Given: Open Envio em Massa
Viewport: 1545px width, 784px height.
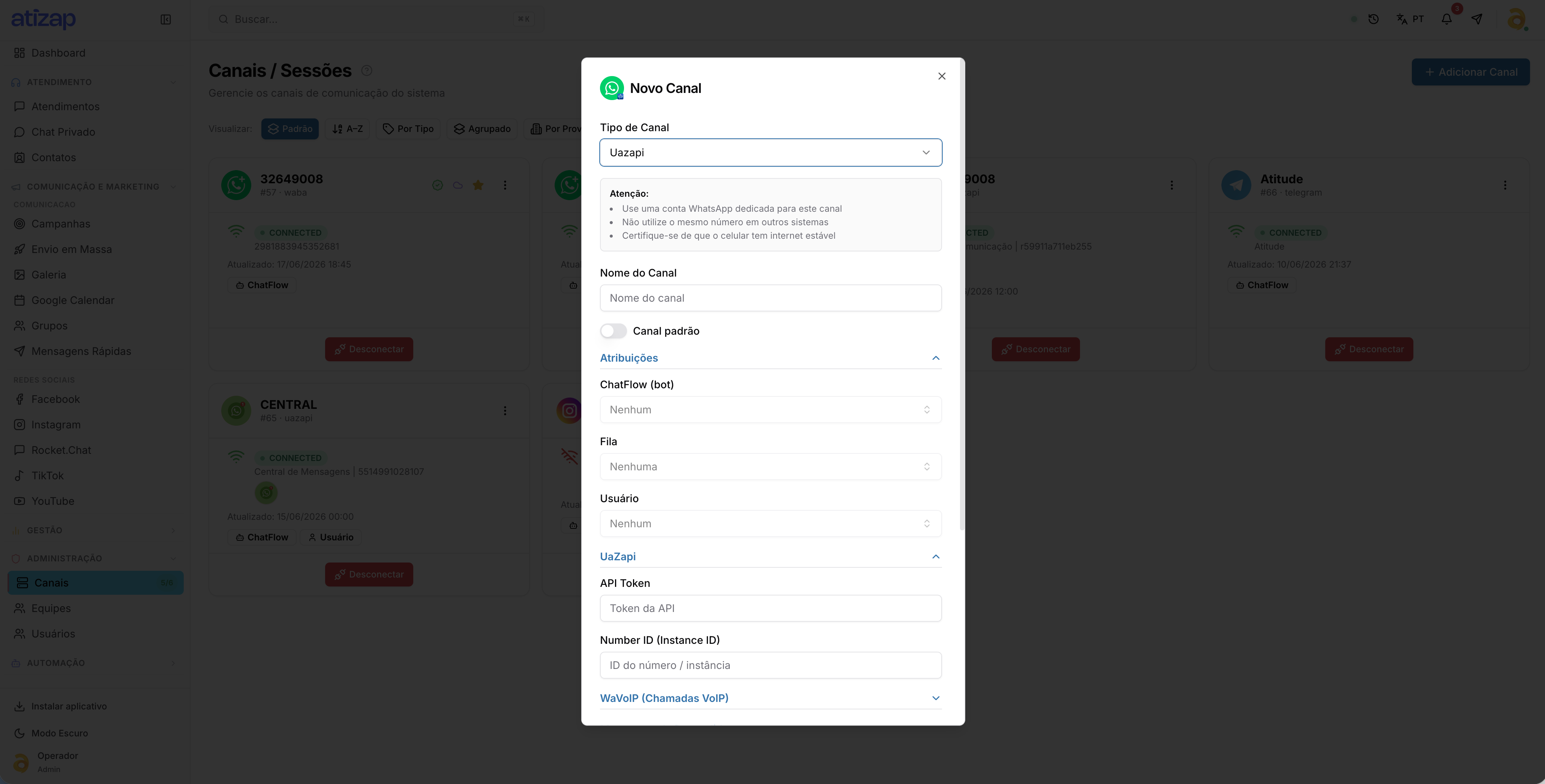Looking at the screenshot, I should (x=95, y=249).
